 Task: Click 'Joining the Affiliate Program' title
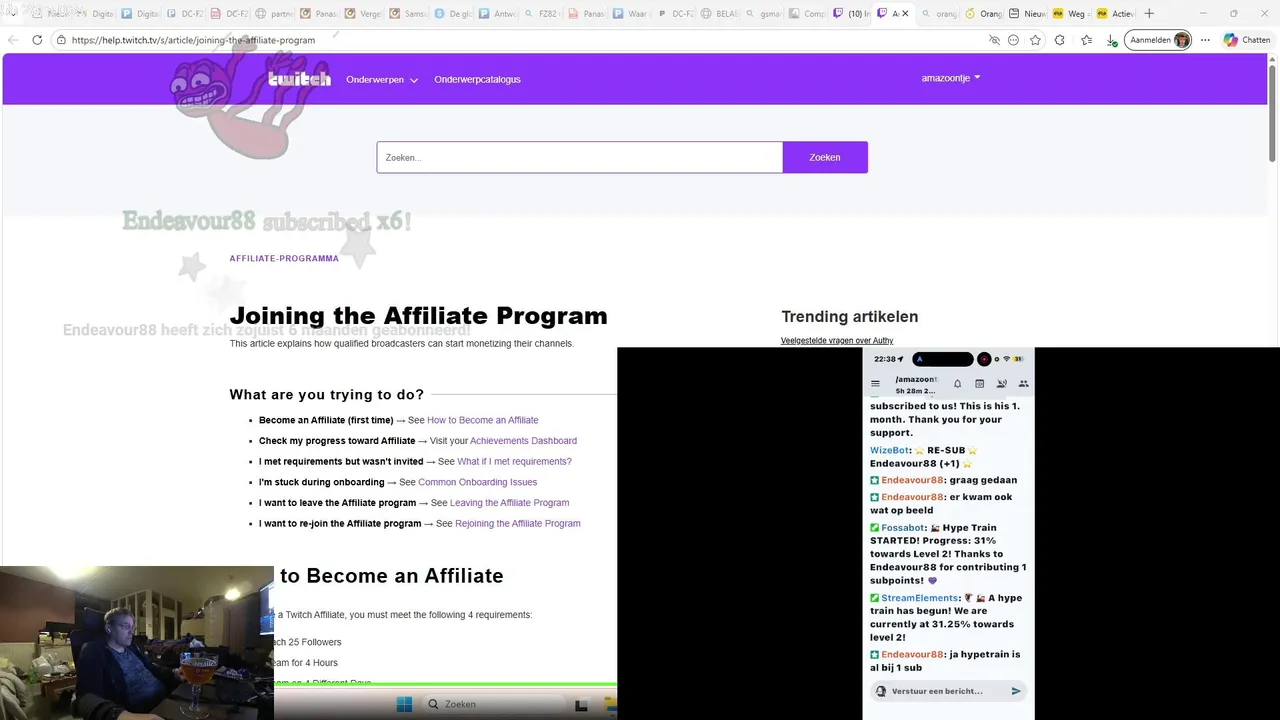pos(418,315)
